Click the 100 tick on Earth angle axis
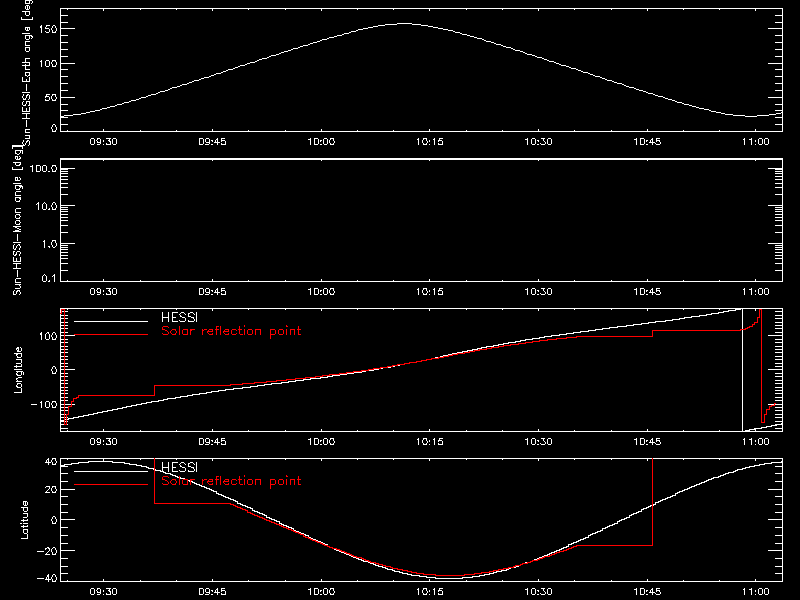Viewport: 800px width, 600px height. [x=48, y=63]
